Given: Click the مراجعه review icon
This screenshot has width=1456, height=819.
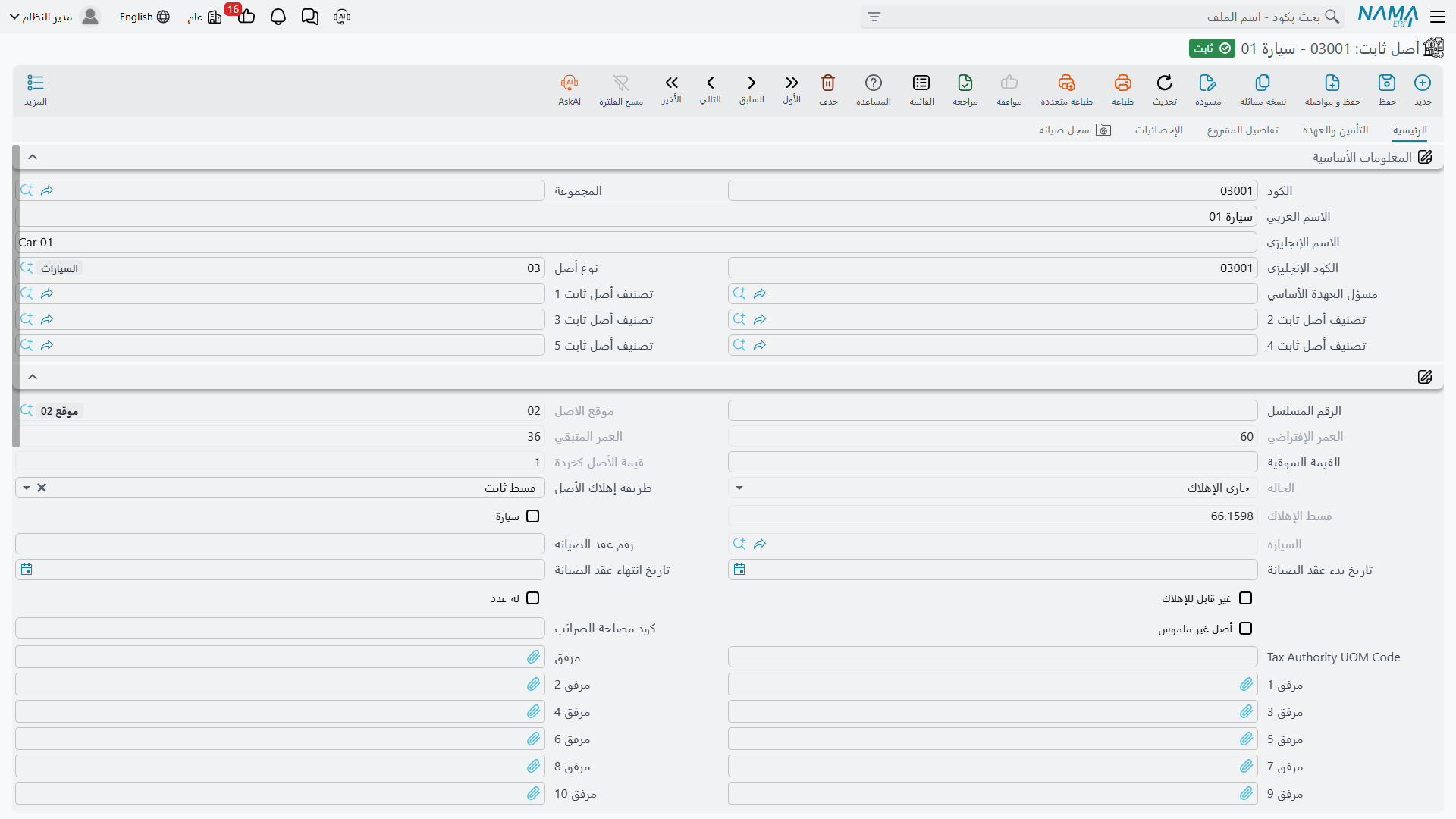Looking at the screenshot, I should (x=965, y=83).
